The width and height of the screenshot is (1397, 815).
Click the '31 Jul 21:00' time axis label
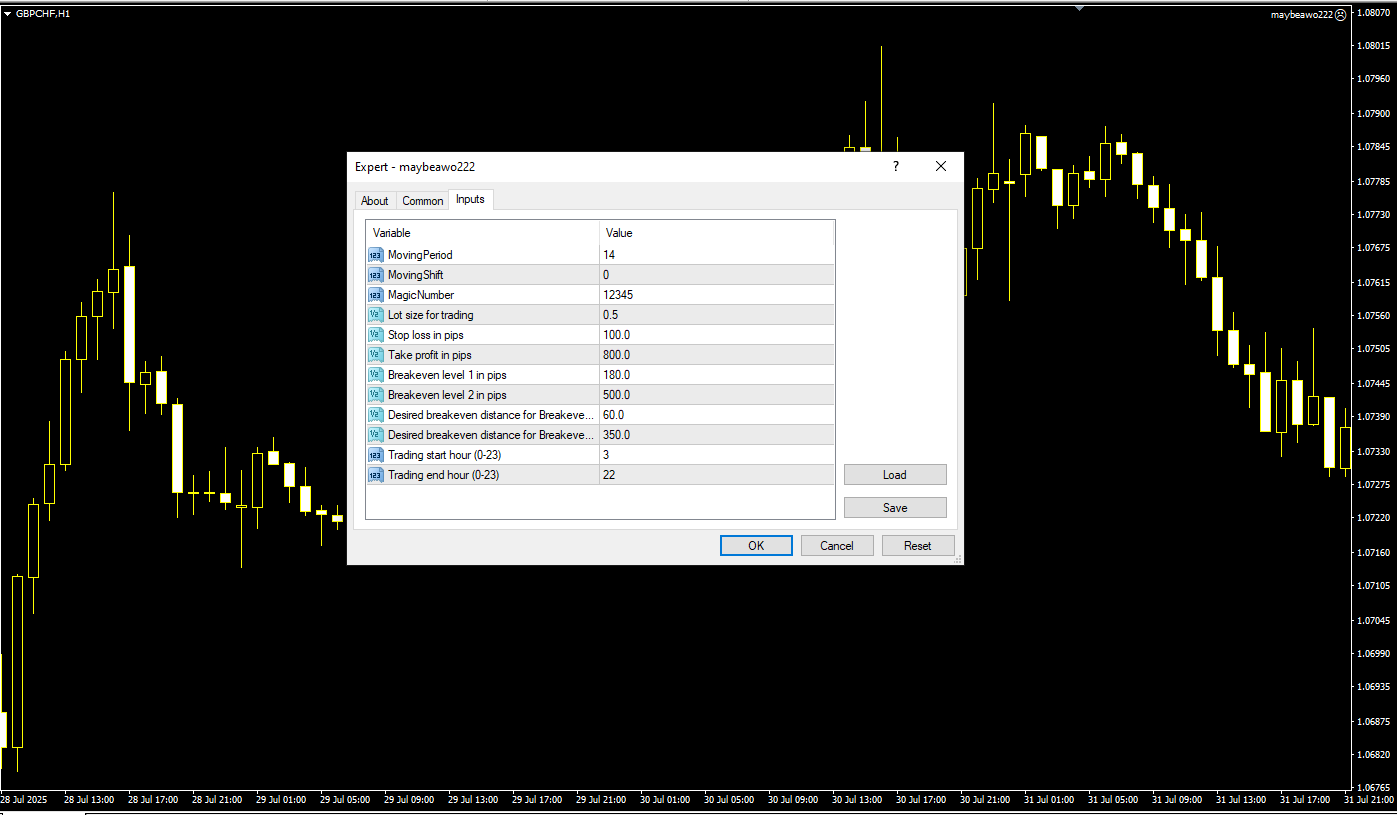(x=1369, y=800)
